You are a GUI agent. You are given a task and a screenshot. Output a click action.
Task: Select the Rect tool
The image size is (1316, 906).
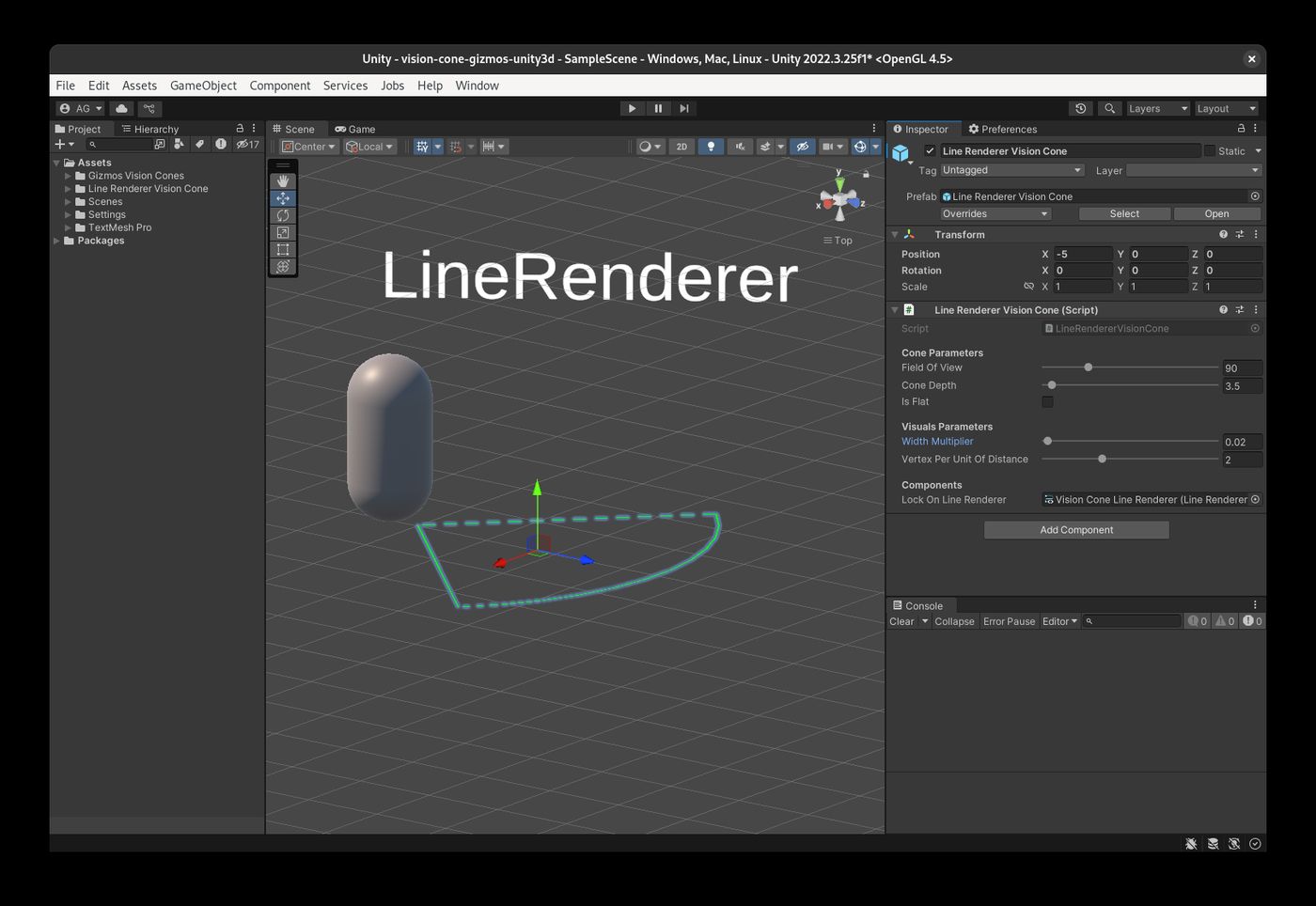283,249
